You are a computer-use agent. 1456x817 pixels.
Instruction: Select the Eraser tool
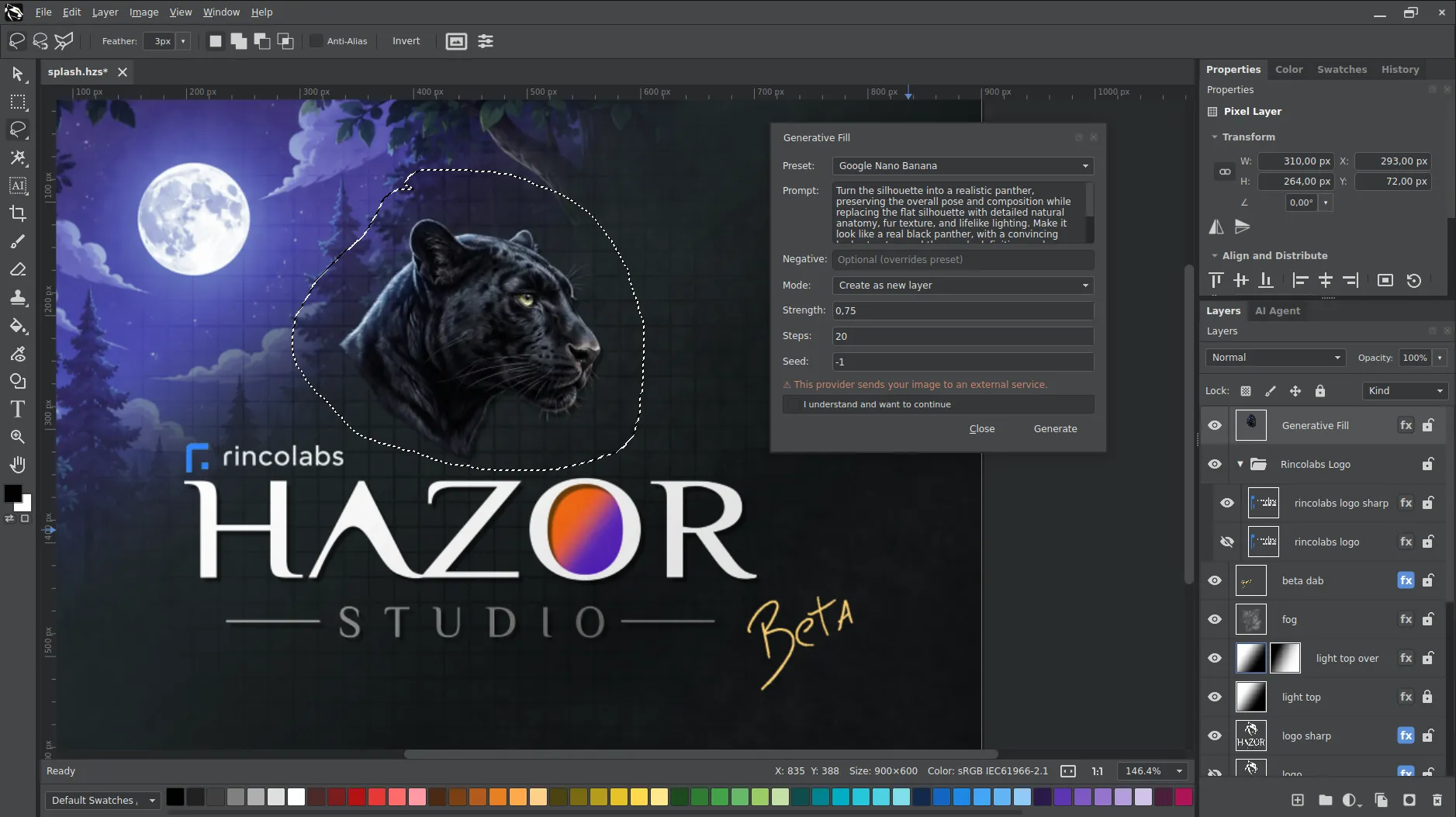(x=17, y=269)
